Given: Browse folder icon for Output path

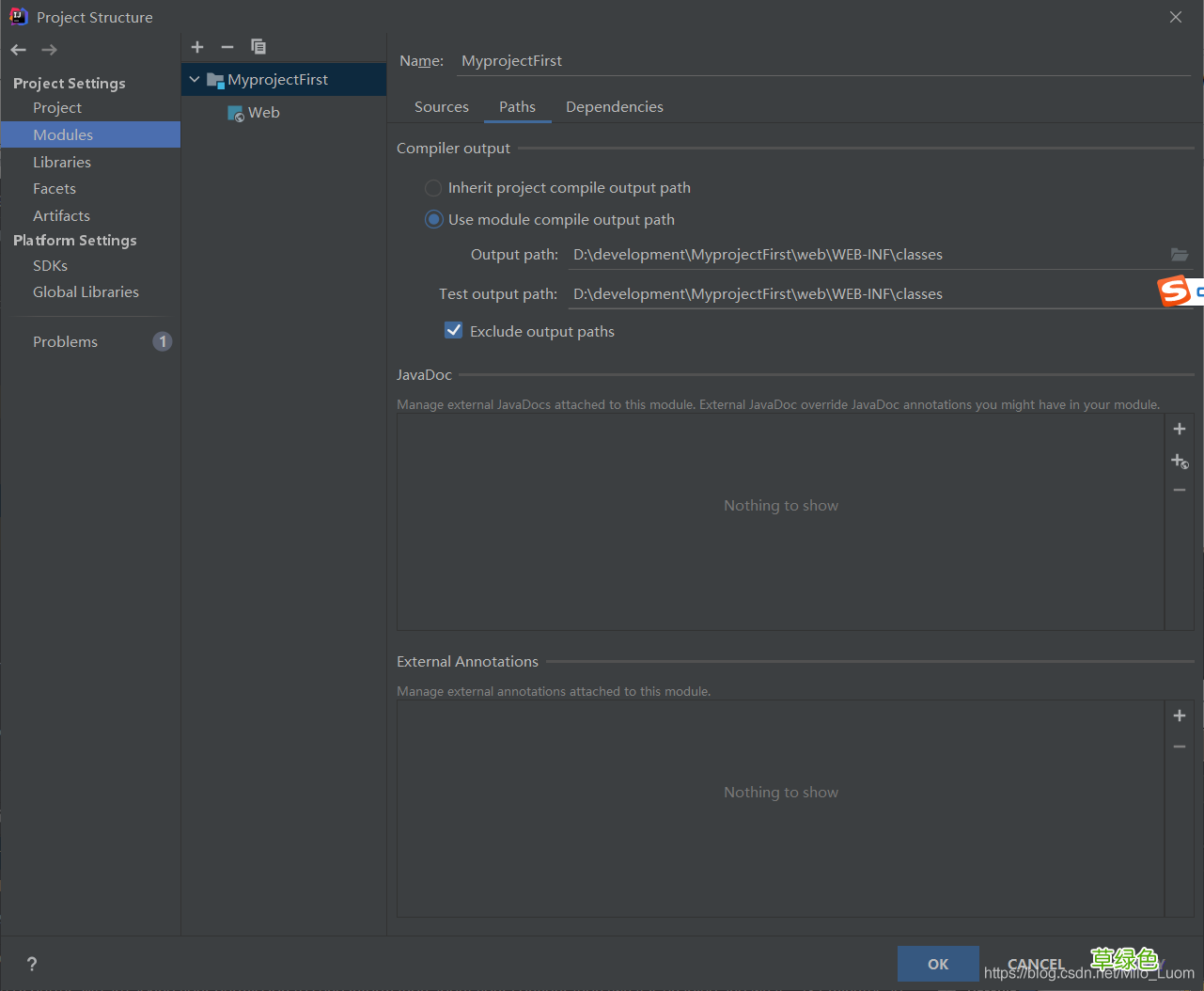Looking at the screenshot, I should pyautogui.click(x=1179, y=255).
